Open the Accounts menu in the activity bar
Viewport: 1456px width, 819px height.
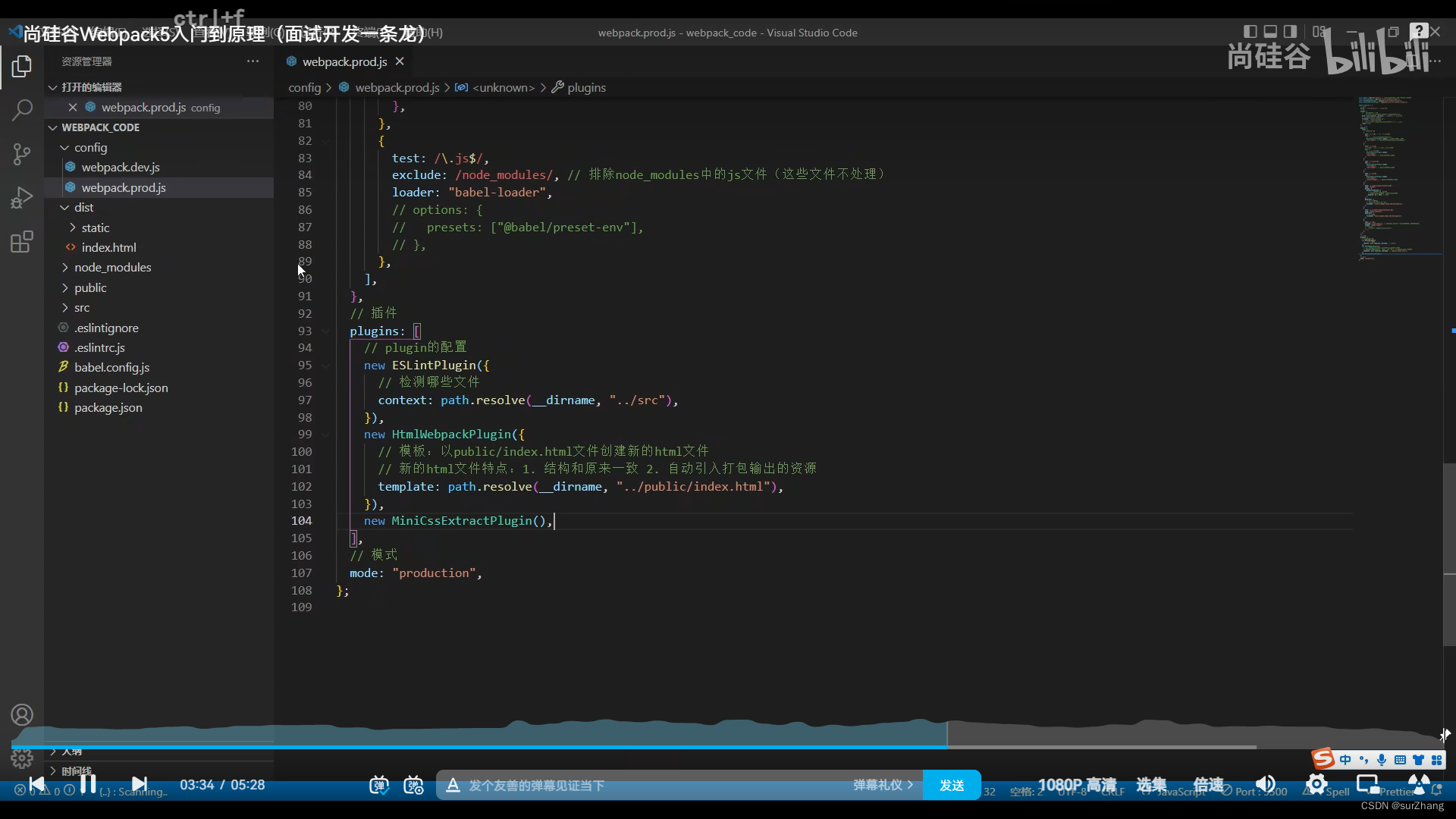coord(22,714)
